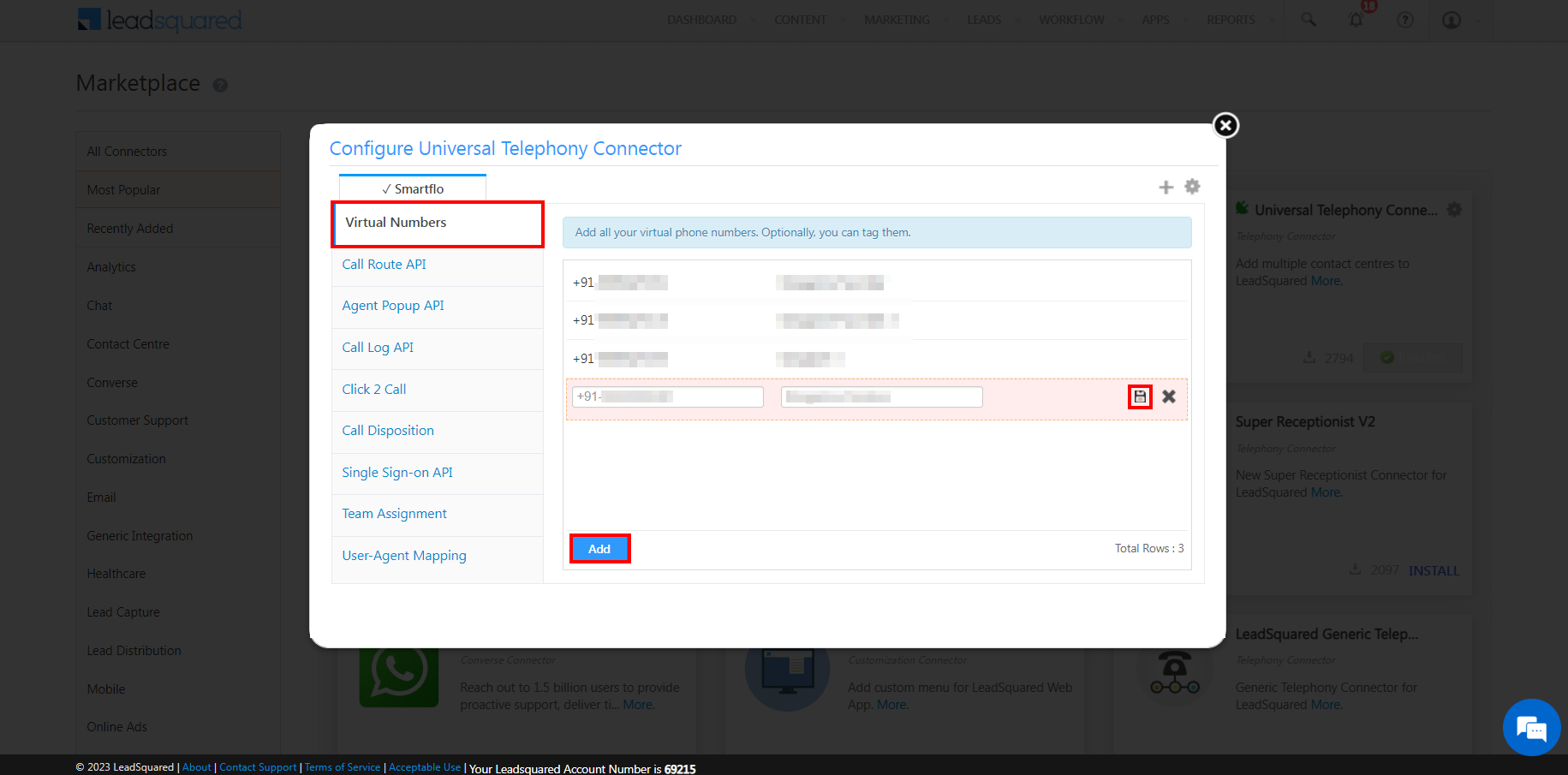
Task: Open the search magnifier in the header
Action: [x=1309, y=20]
